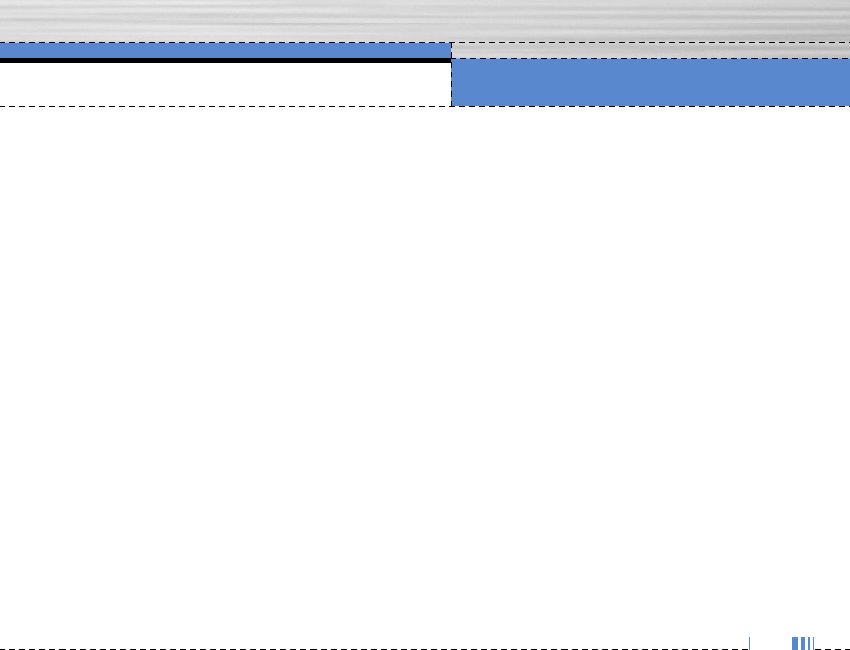Select the dashed line at the right bottom corner
The width and height of the screenshot is (850, 650).
tap(833, 649)
